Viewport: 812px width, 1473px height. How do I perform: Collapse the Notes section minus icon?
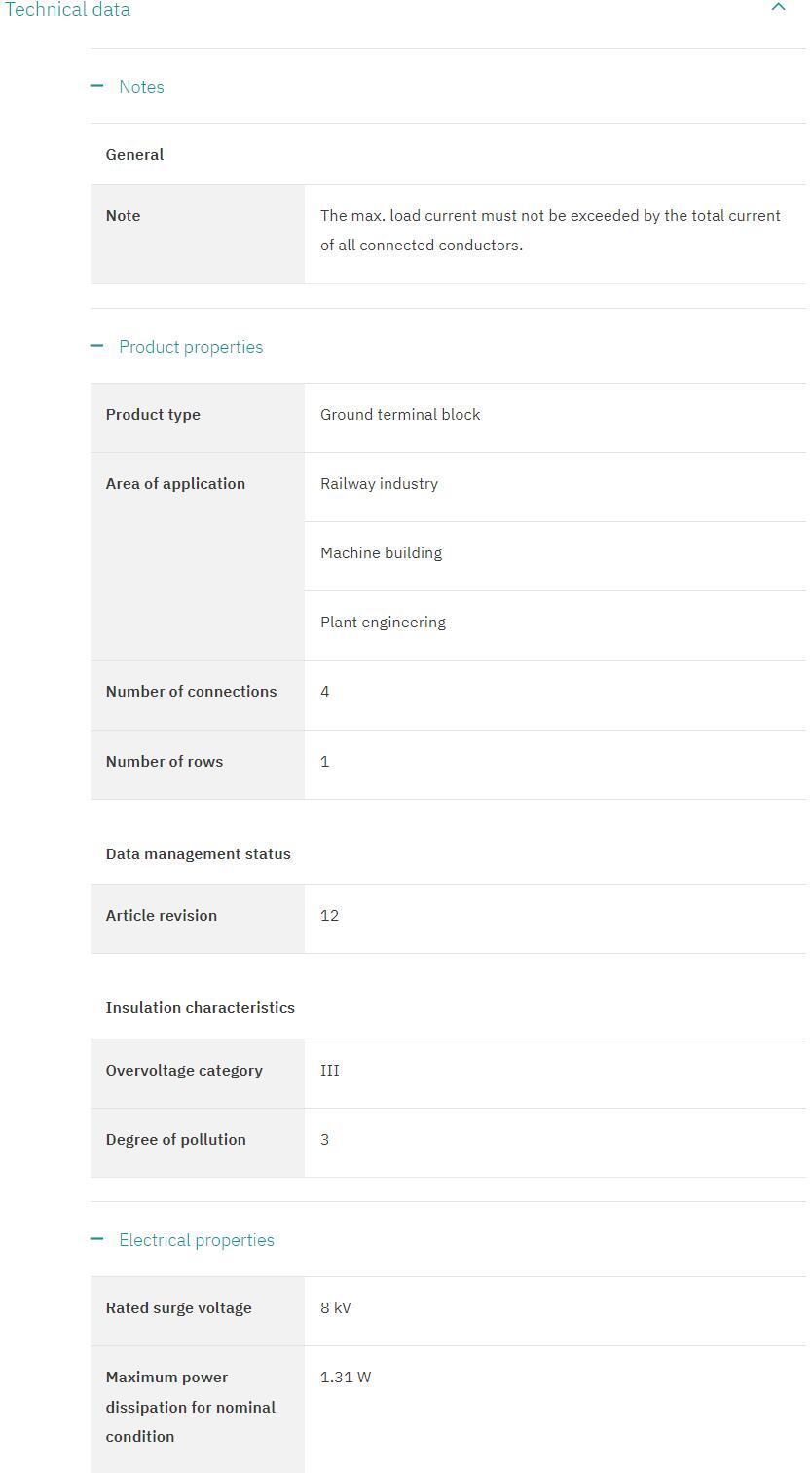point(96,86)
